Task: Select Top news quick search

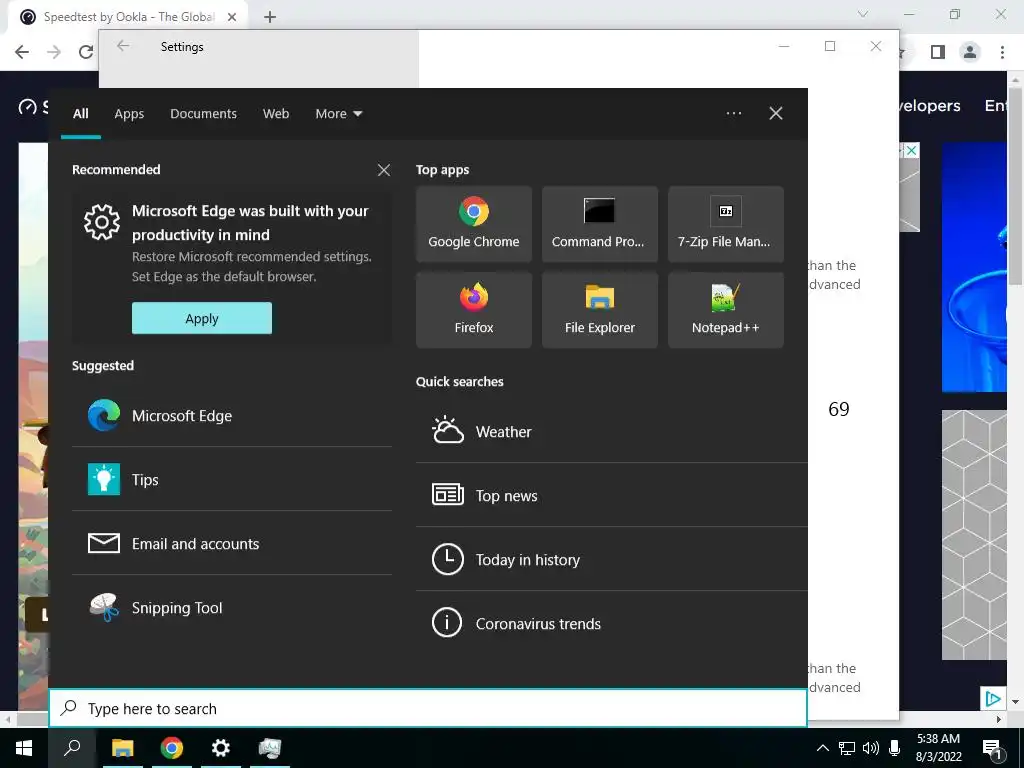Action: (x=611, y=496)
